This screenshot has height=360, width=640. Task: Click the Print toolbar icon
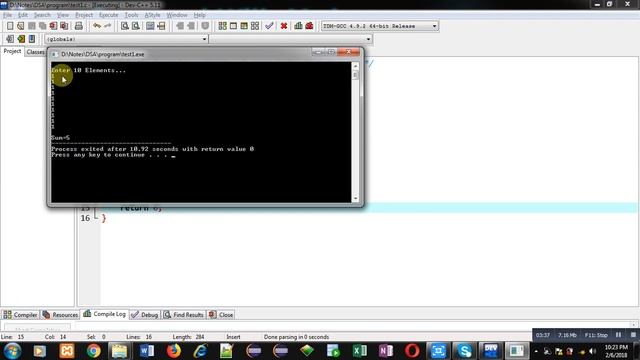click(x=79, y=26)
